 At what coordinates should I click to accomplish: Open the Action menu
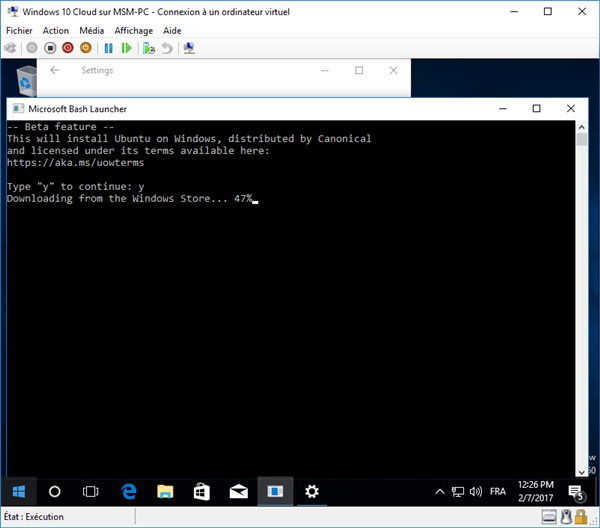pyautogui.click(x=56, y=31)
